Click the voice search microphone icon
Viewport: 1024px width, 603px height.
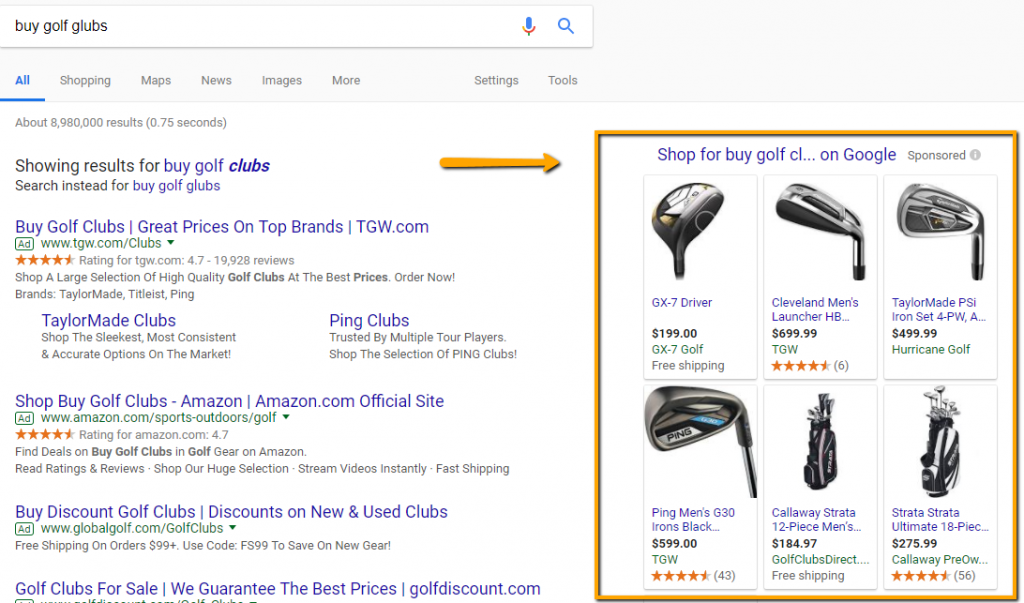(528, 26)
